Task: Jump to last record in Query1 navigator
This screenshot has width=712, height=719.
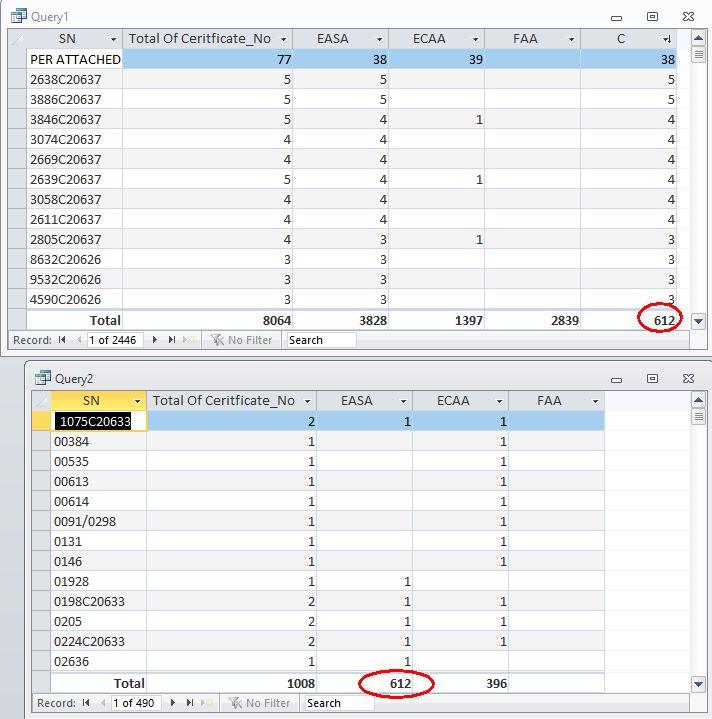Action: [170, 340]
